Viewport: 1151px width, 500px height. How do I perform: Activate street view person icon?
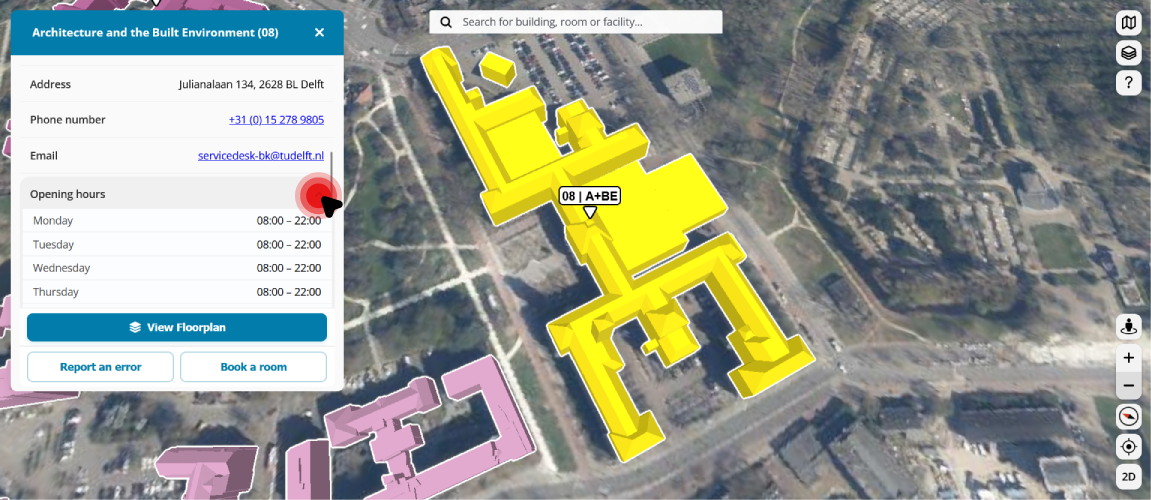pos(1128,327)
